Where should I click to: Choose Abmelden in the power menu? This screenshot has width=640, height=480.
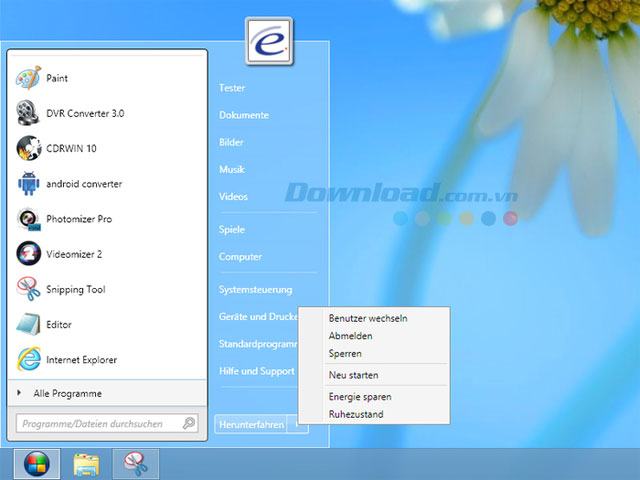click(x=350, y=336)
